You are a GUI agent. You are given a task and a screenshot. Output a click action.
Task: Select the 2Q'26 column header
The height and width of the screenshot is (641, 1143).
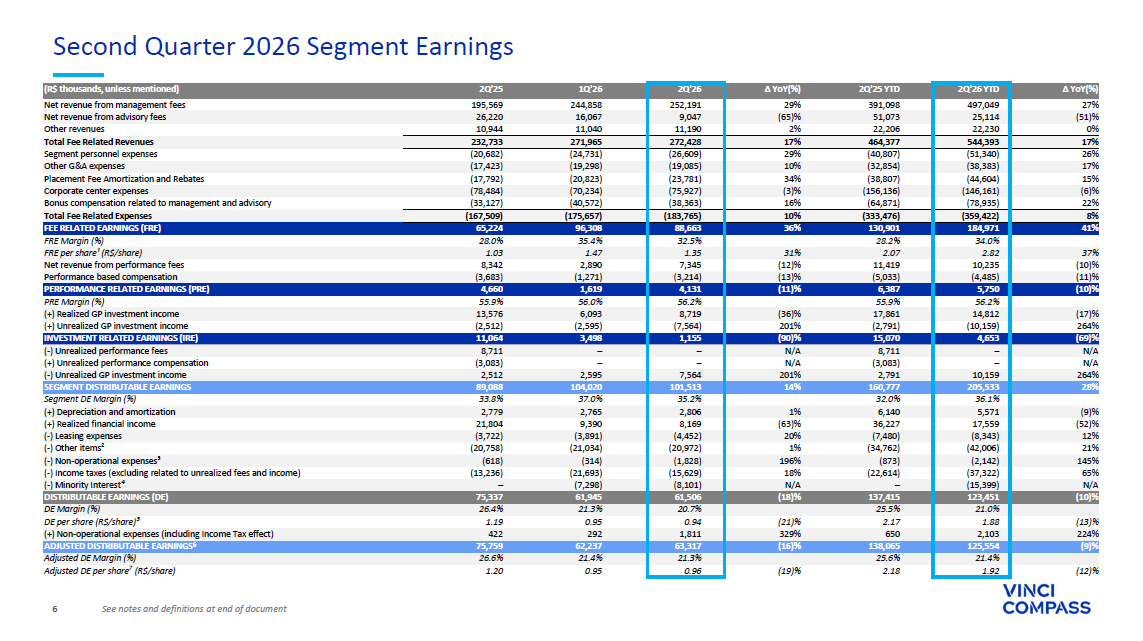point(689,89)
